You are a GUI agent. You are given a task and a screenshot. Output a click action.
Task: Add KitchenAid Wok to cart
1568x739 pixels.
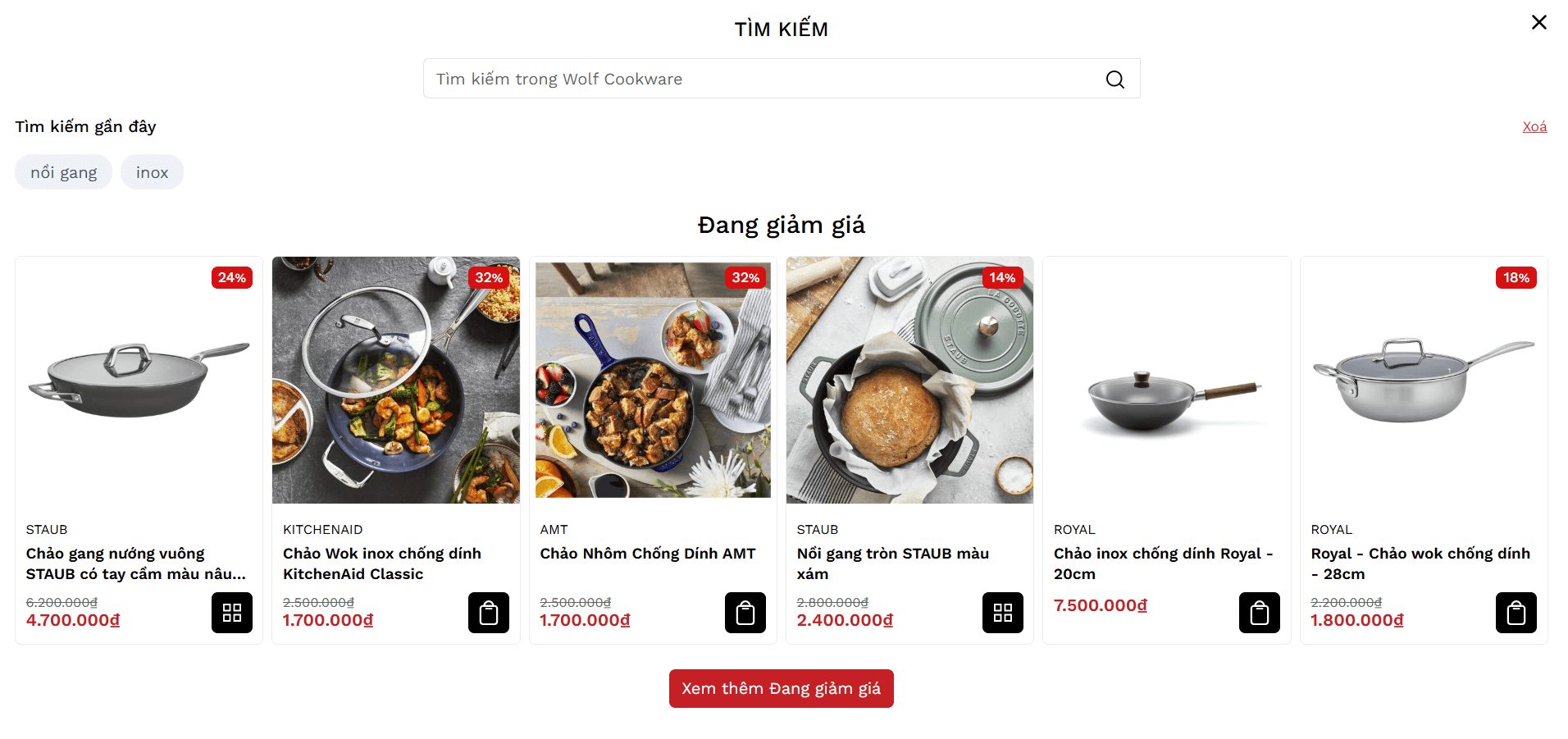coord(489,613)
